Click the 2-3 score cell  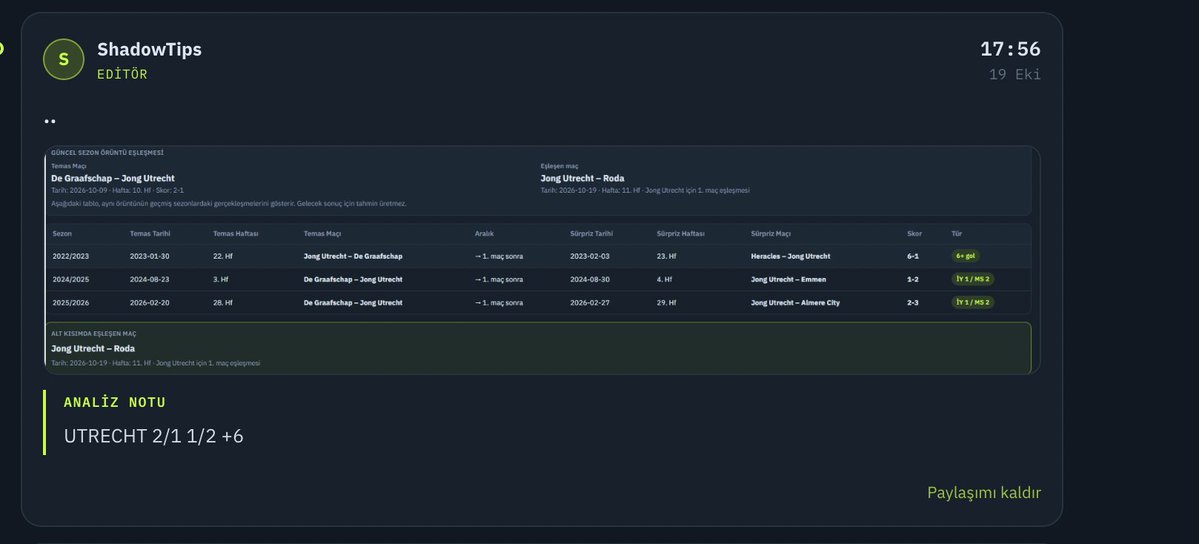913,303
